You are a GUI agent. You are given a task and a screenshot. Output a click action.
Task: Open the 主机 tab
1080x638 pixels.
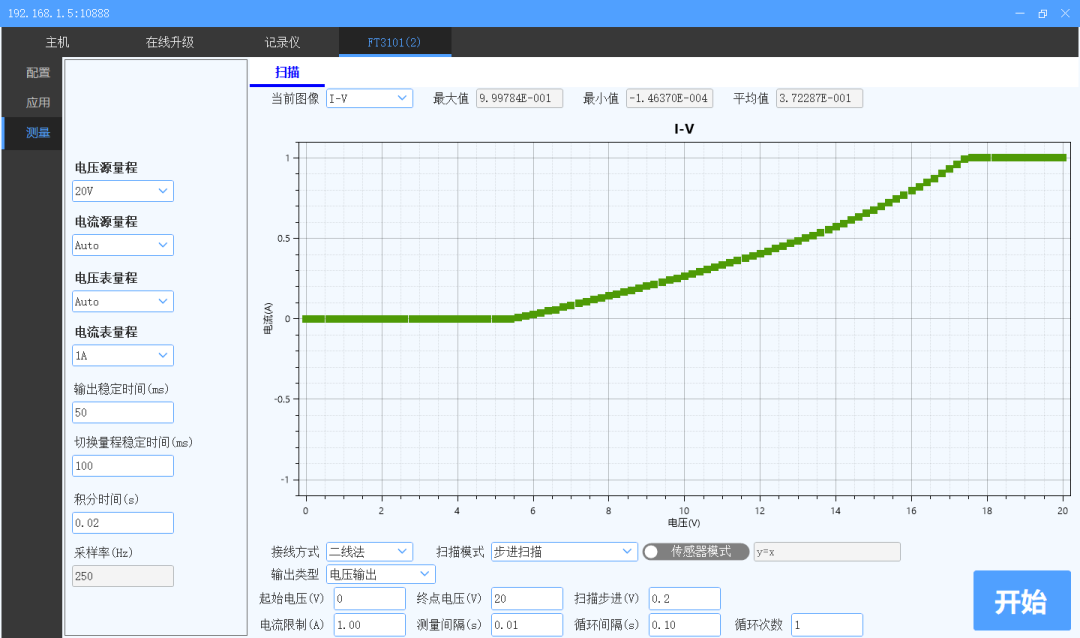point(57,42)
